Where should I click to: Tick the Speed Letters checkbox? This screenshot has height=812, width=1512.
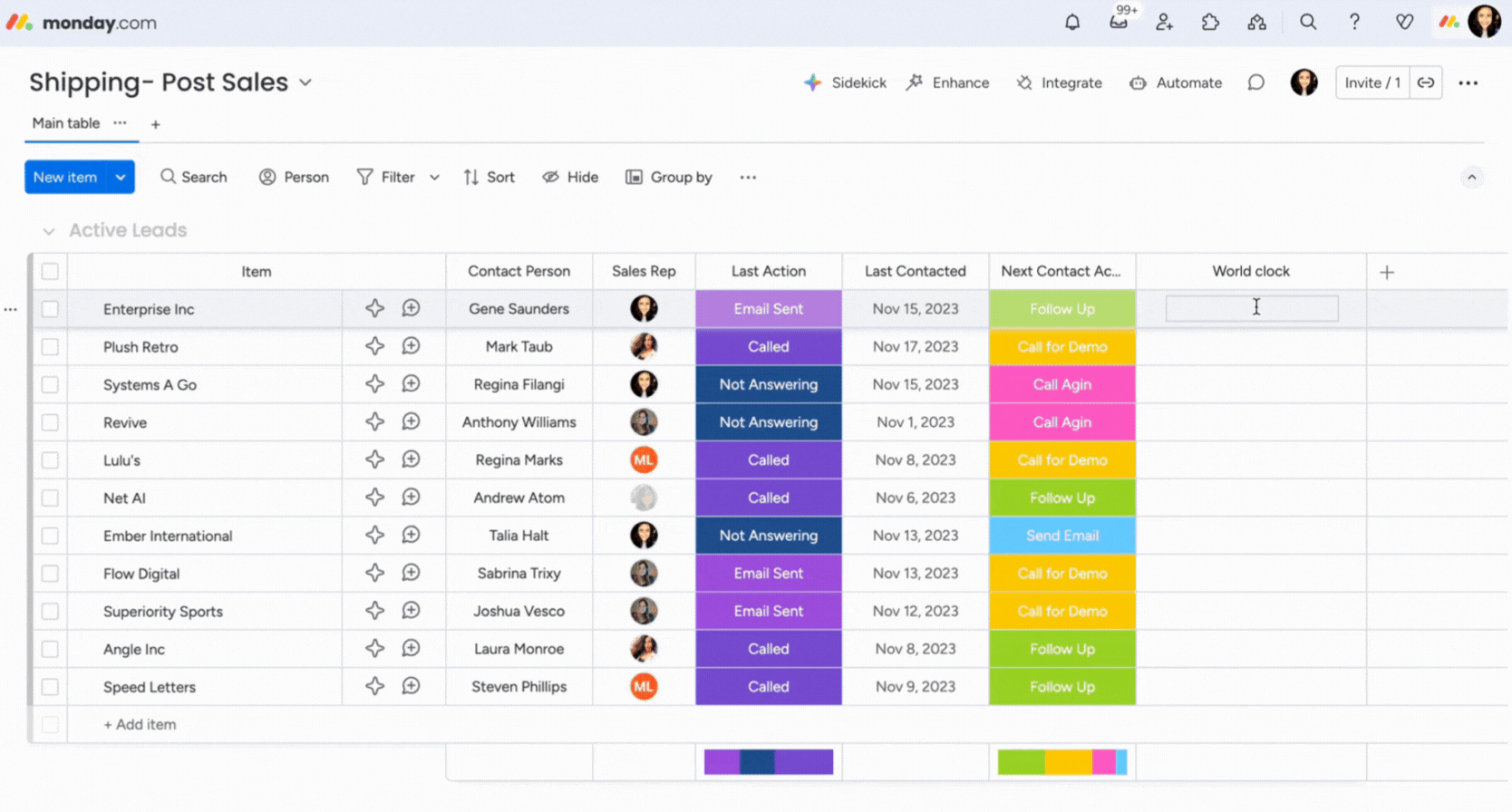[x=50, y=687]
